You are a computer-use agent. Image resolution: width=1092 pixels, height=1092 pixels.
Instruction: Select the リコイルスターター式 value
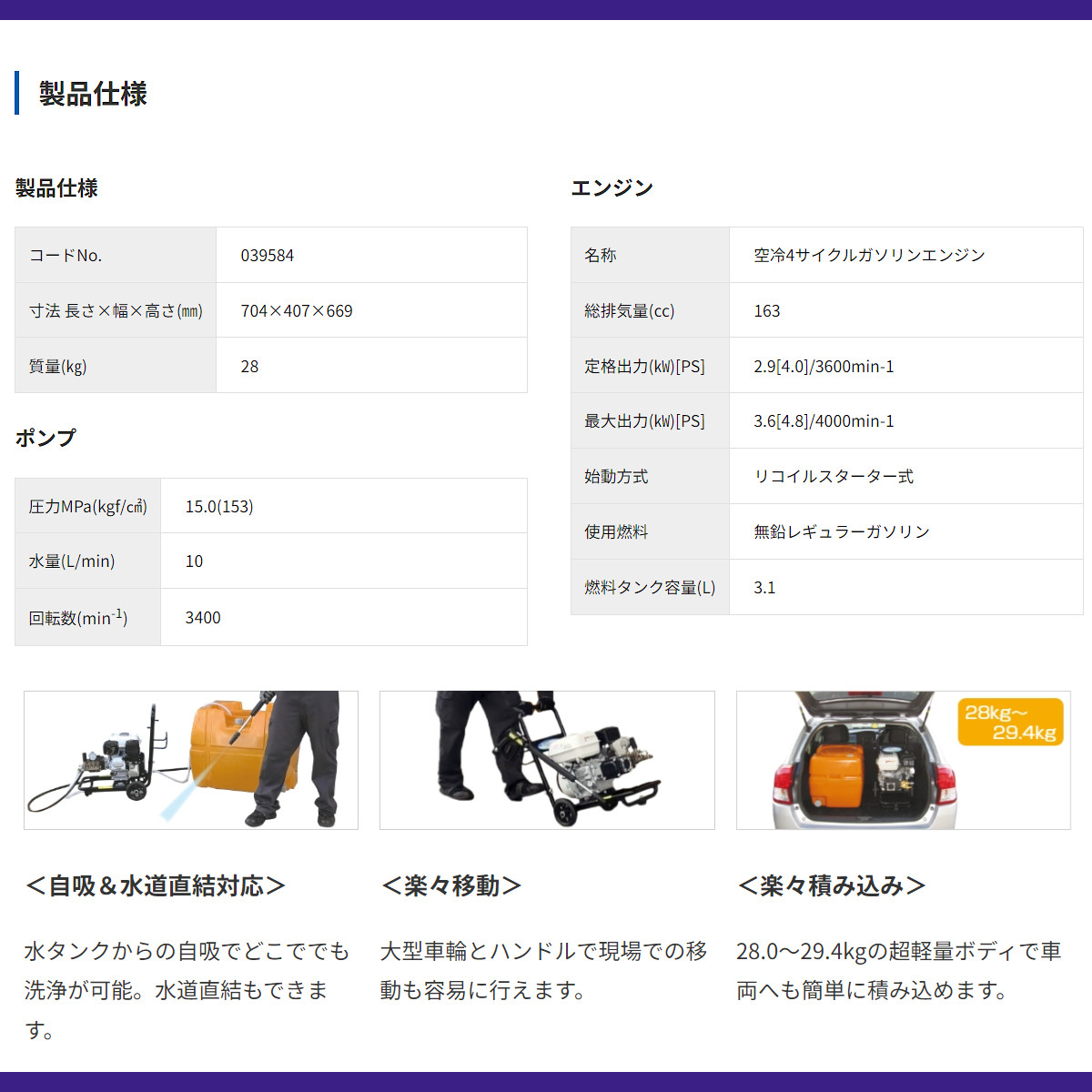pyautogui.click(x=834, y=477)
